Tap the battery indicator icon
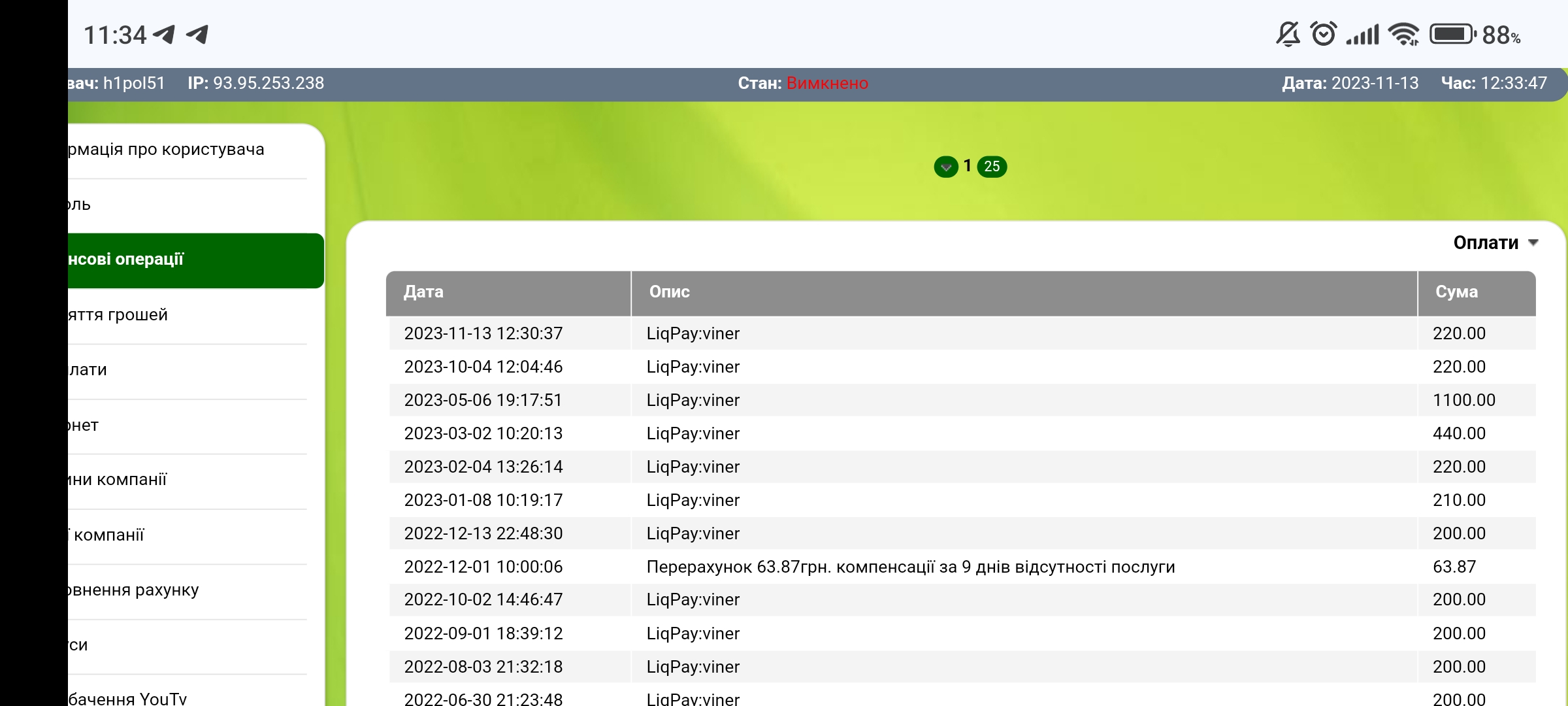Image resolution: width=1568 pixels, height=706 pixels. tap(1452, 34)
